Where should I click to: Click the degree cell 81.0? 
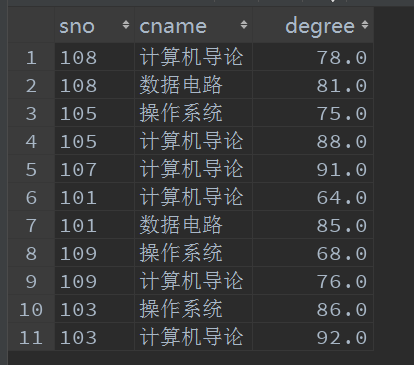click(x=313, y=85)
